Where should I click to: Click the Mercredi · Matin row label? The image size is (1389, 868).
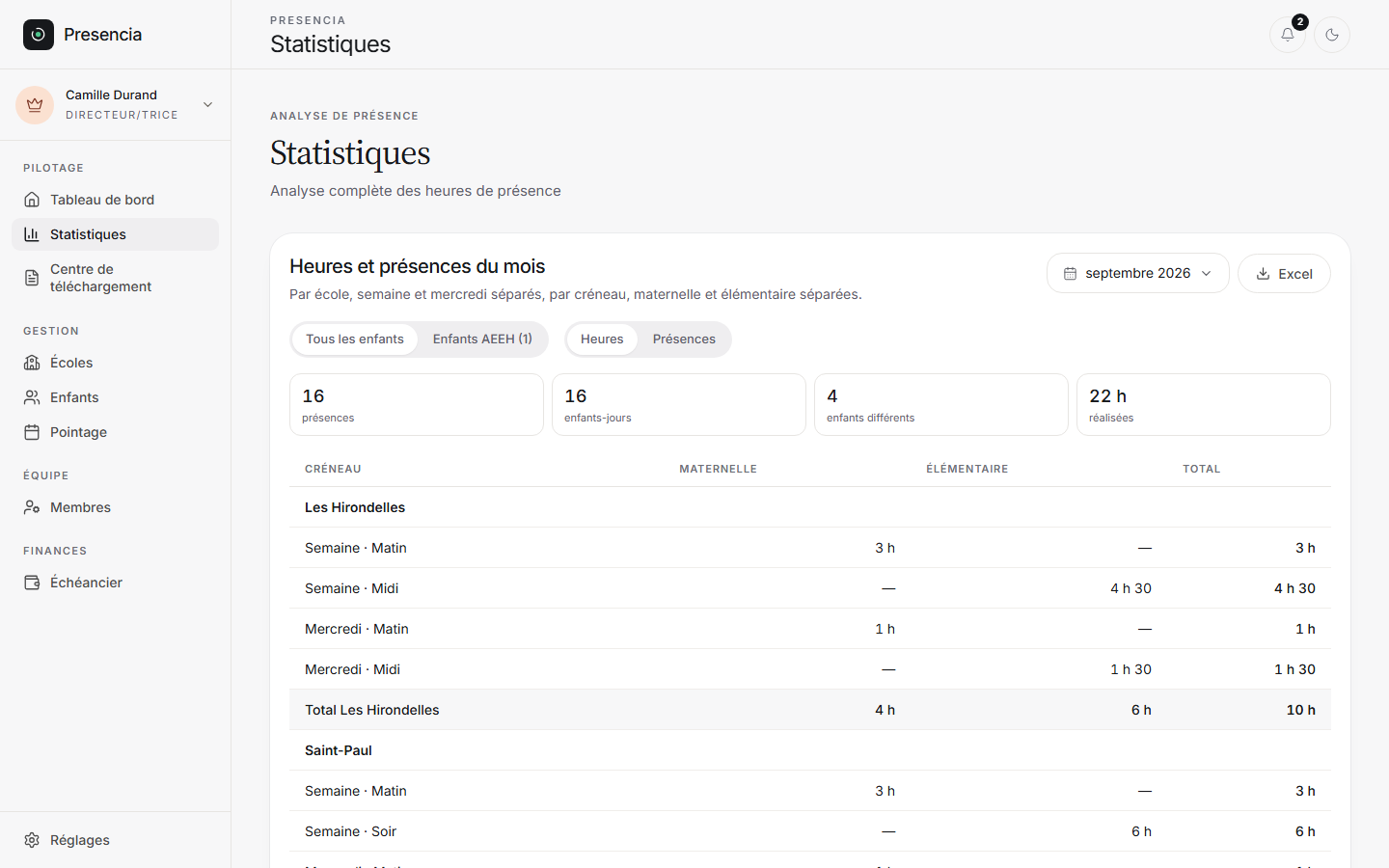(x=357, y=629)
